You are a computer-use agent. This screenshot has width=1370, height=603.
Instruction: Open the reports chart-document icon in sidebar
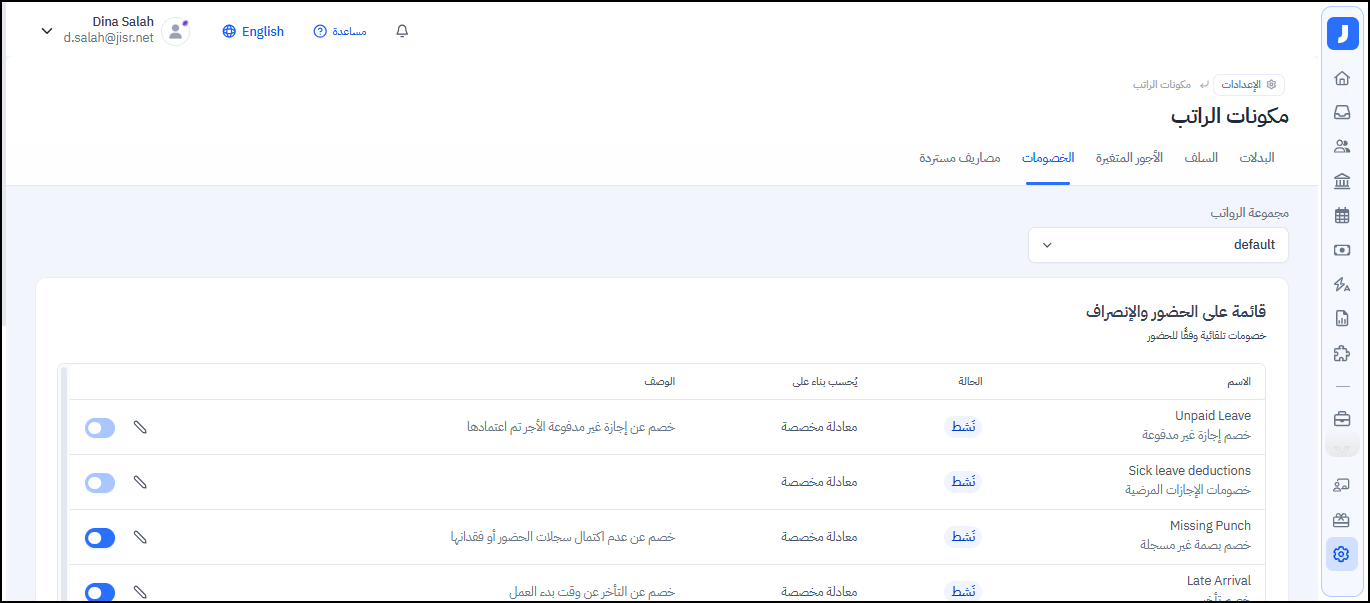1342,319
